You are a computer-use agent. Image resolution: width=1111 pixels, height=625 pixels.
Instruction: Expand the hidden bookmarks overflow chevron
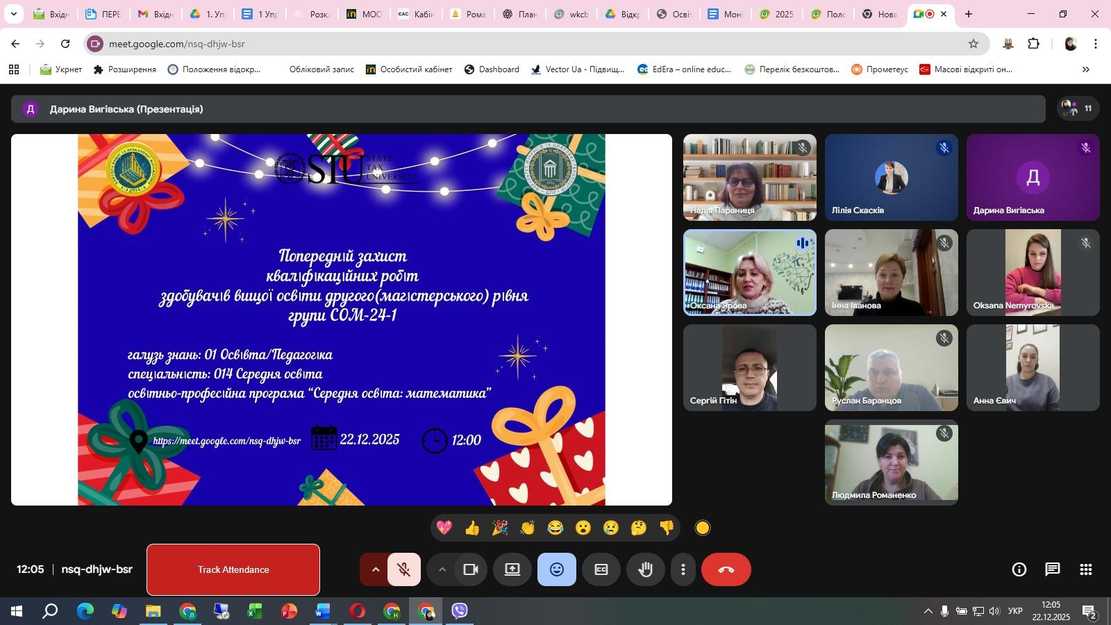coord(1085,70)
